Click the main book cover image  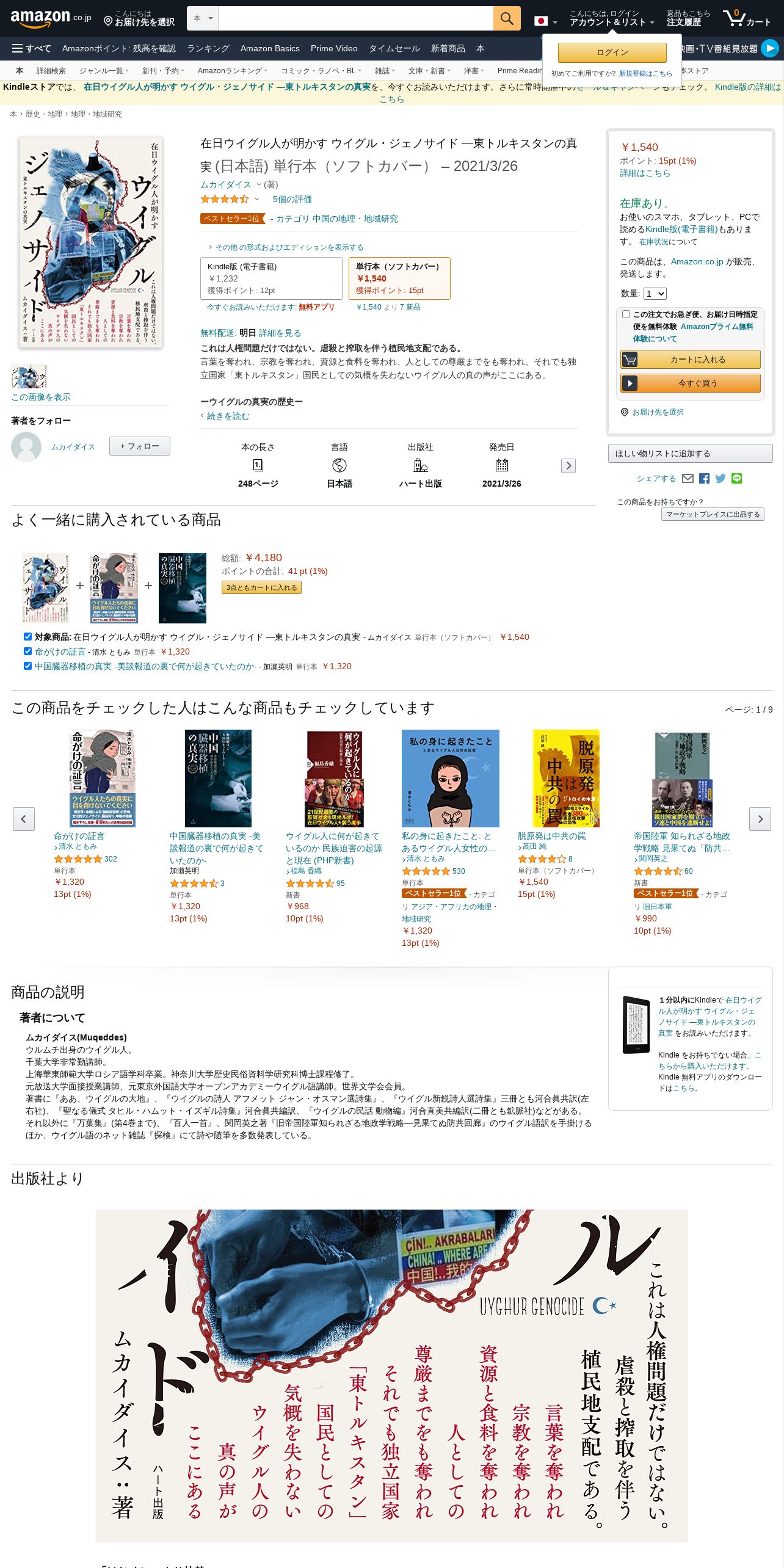[x=90, y=242]
